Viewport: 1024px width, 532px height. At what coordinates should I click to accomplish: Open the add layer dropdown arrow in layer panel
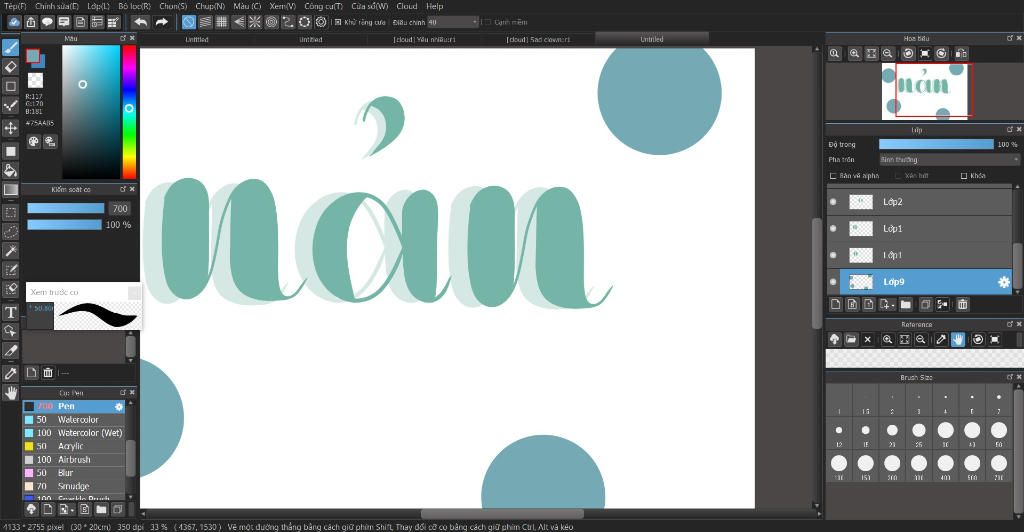tap(887, 304)
